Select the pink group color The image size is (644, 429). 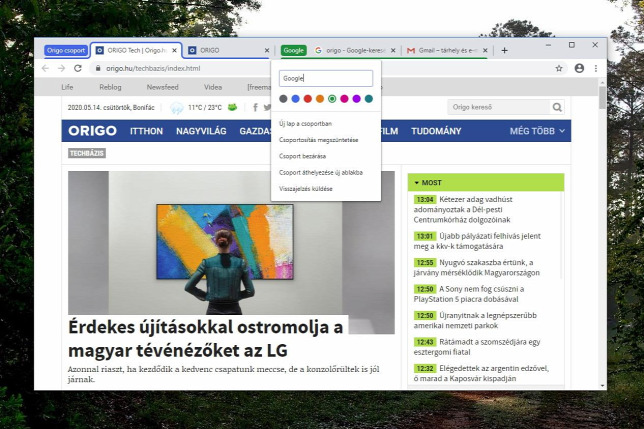tap(344, 99)
